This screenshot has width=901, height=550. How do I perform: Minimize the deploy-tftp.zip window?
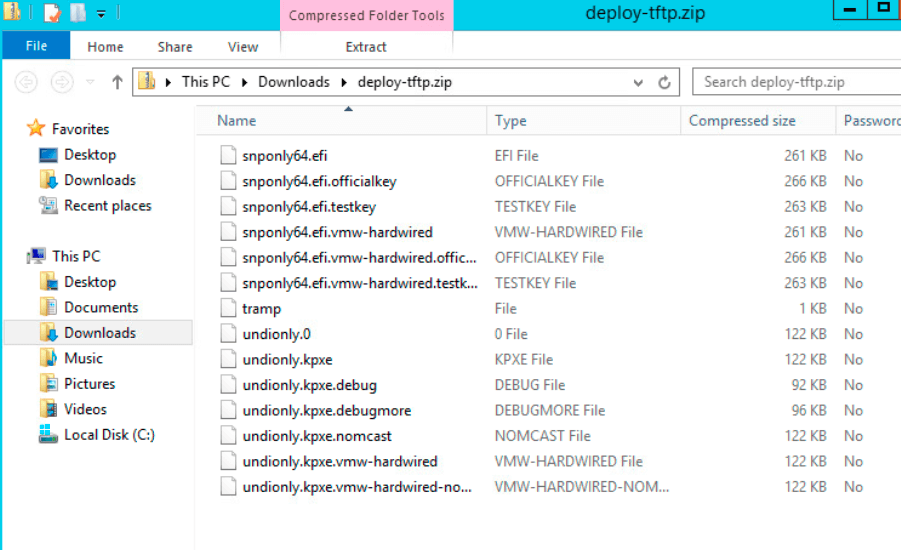click(x=850, y=10)
